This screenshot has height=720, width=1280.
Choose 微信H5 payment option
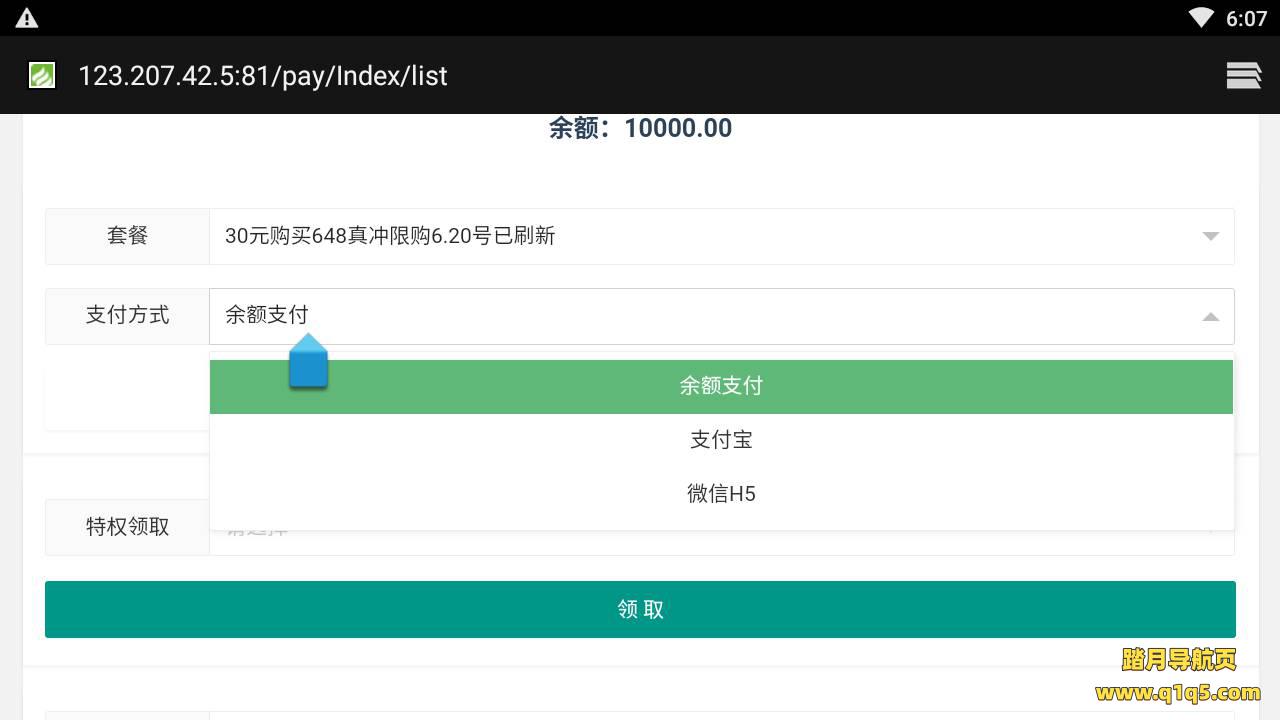coord(721,494)
